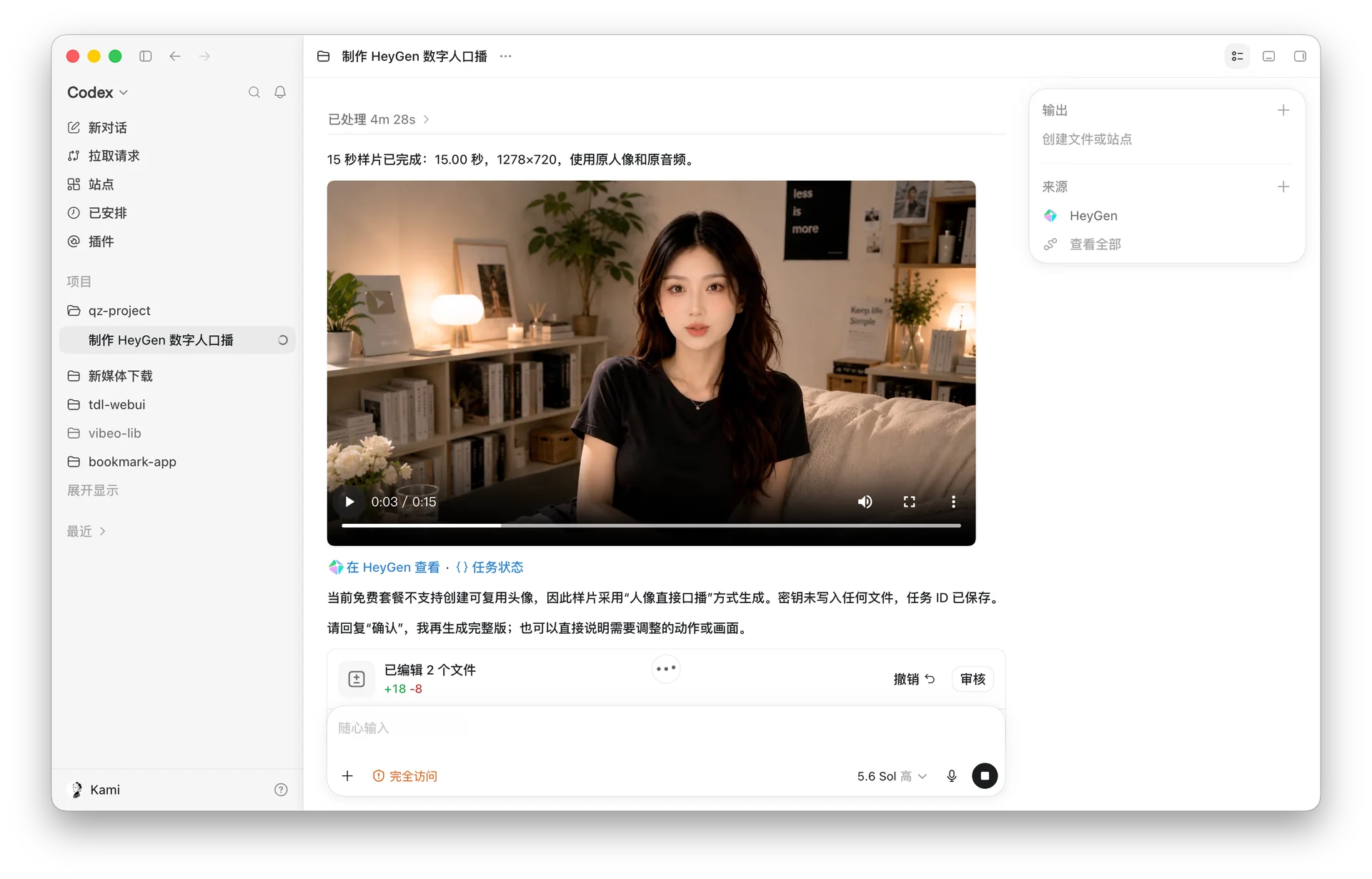The height and width of the screenshot is (879, 1372).
Task: Click the spinner on the active thread
Action: pos(283,340)
